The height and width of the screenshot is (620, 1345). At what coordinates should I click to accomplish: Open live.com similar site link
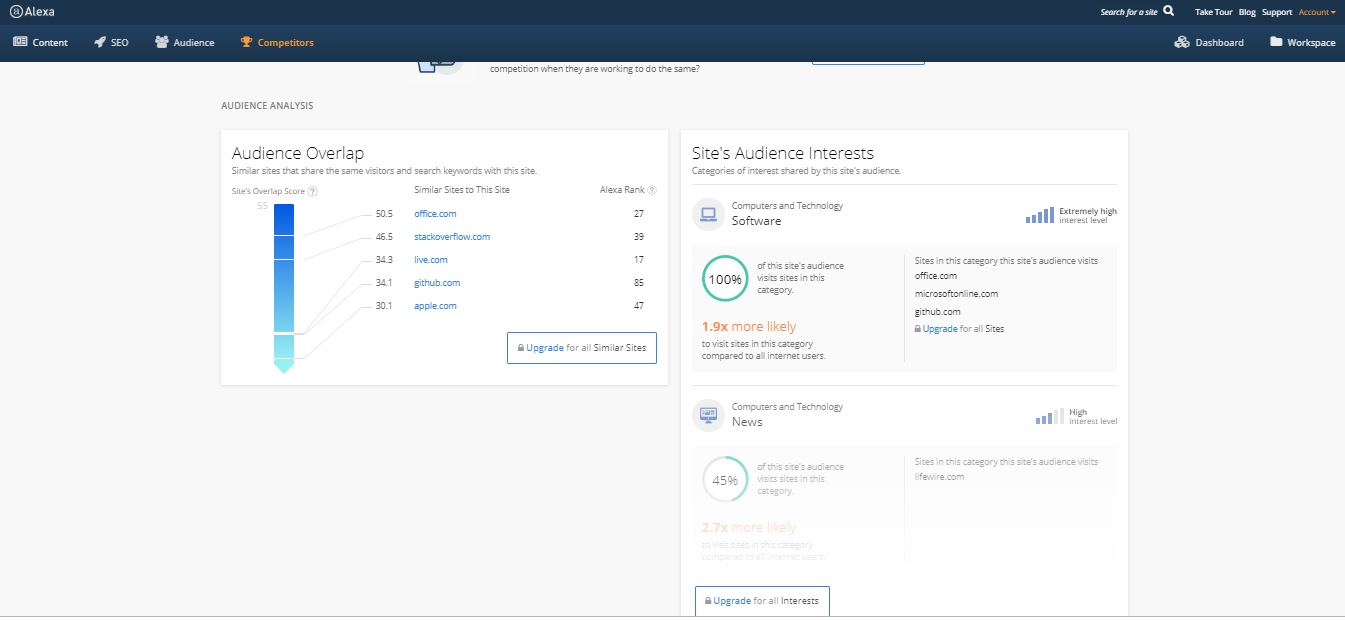(431, 260)
